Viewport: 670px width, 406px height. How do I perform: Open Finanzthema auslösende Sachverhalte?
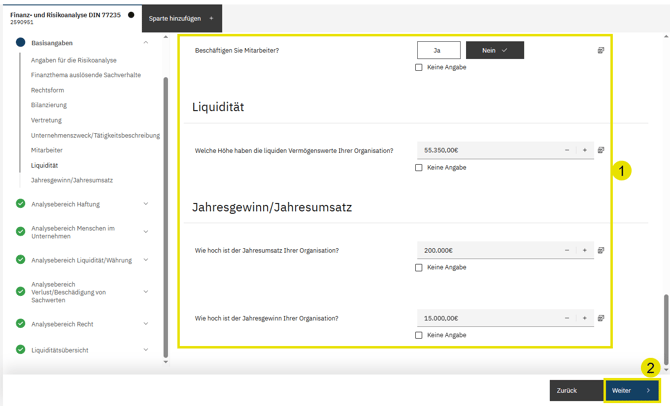[85, 75]
